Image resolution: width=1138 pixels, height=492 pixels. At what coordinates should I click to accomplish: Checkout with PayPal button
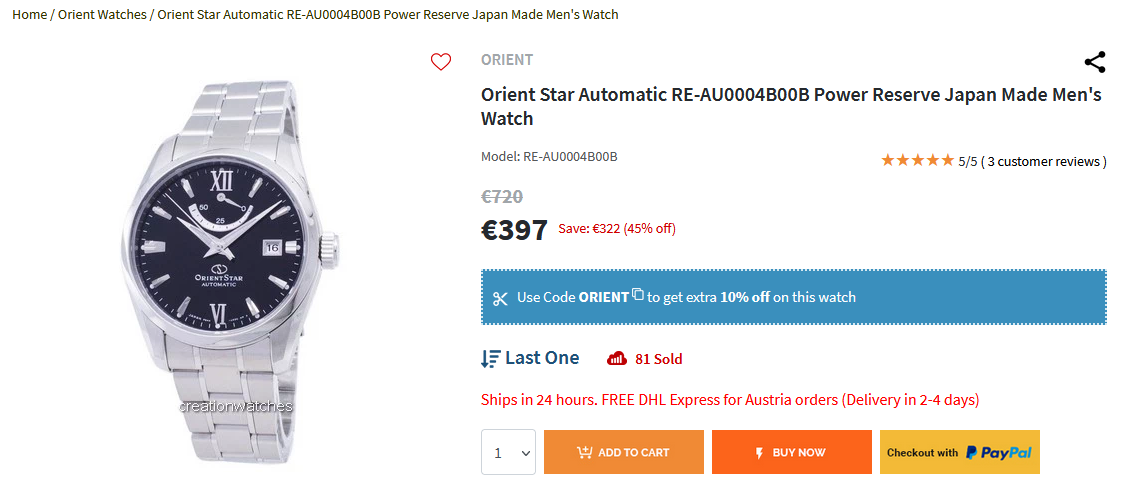click(x=960, y=452)
